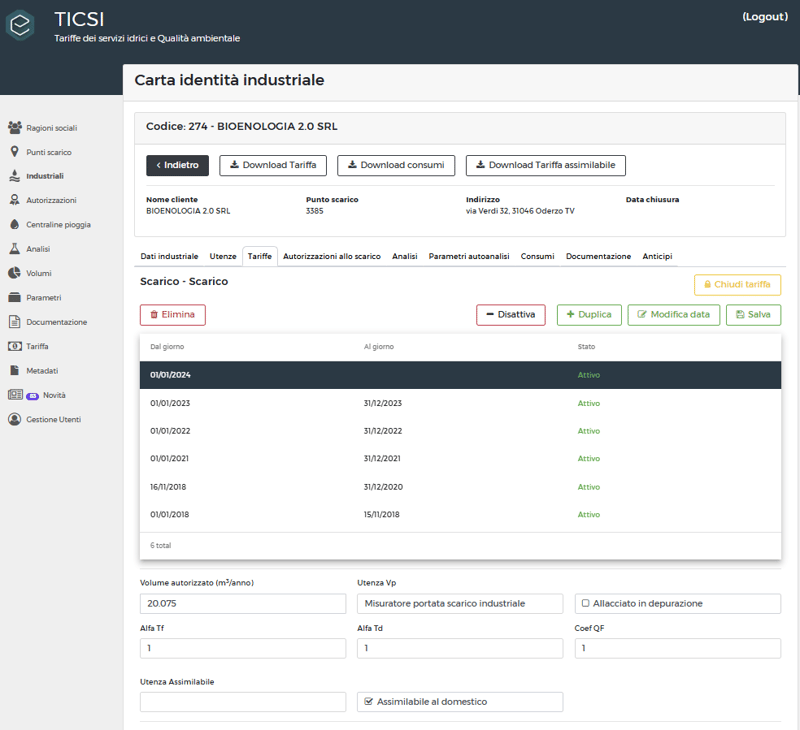Select the 01/01/2022 tariff row
Viewport: 800px width, 730px height.
[460, 431]
